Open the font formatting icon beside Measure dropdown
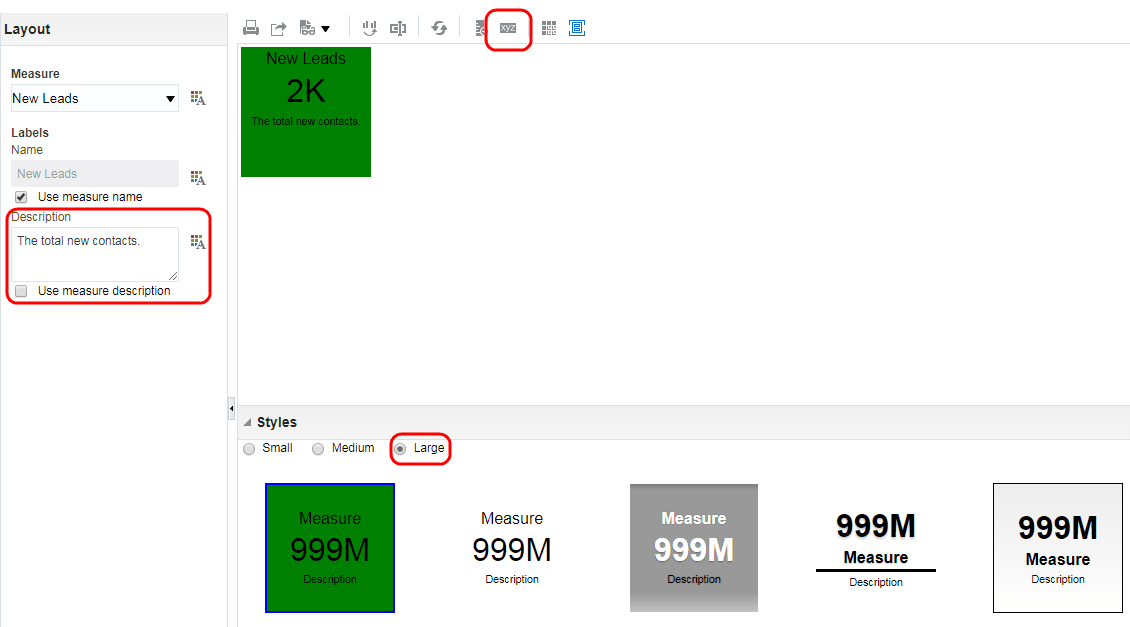 click(x=198, y=98)
